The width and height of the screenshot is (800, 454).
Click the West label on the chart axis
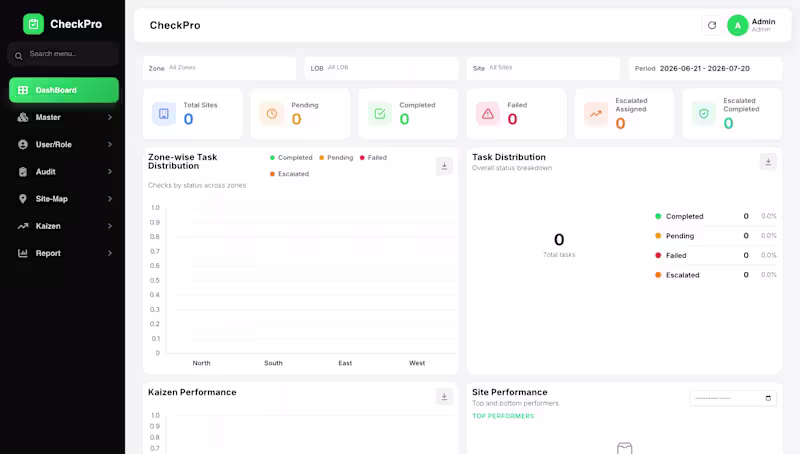tap(417, 363)
